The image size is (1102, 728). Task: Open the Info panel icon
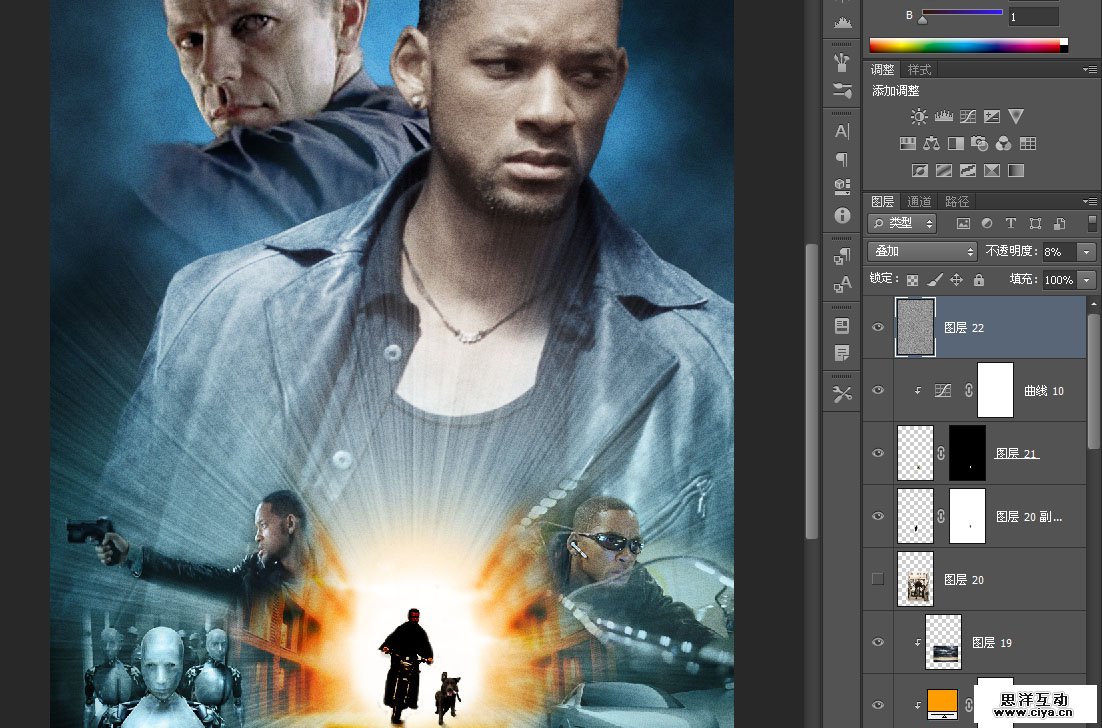pyautogui.click(x=842, y=215)
